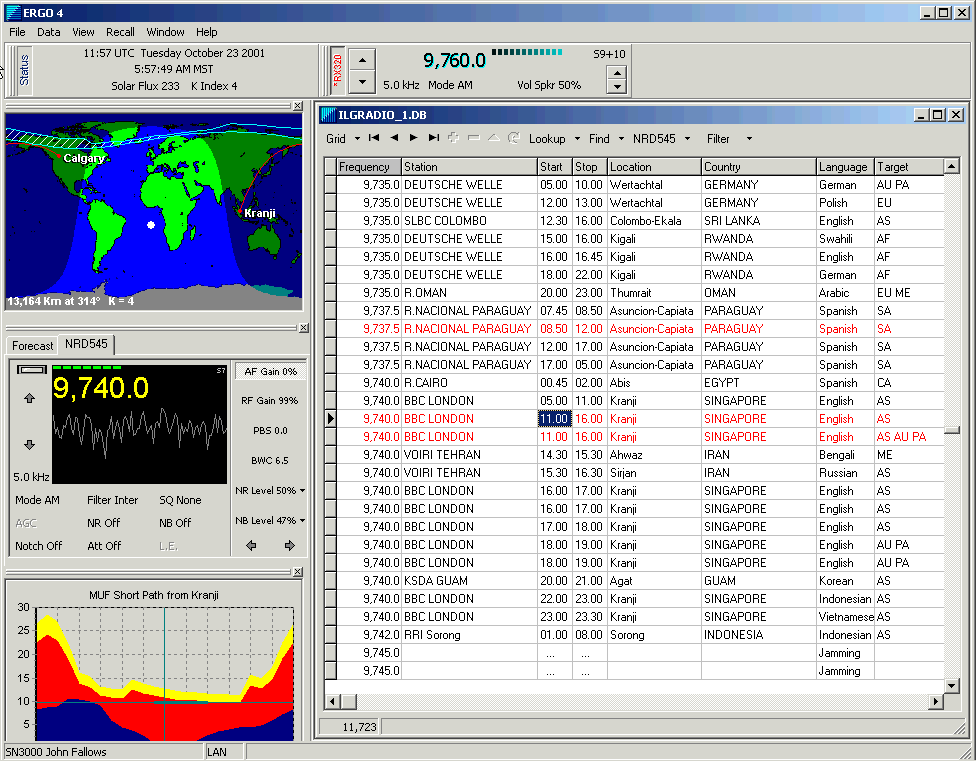Open the Help menu

pos(207,32)
